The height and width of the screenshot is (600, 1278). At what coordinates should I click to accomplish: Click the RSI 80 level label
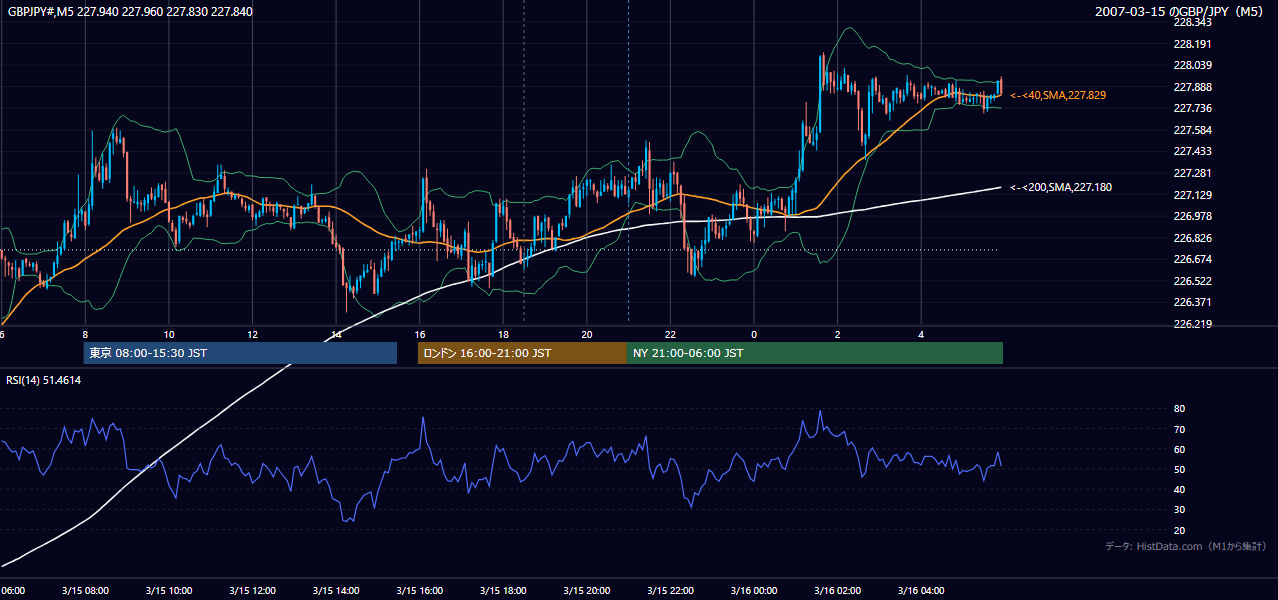tap(1179, 409)
